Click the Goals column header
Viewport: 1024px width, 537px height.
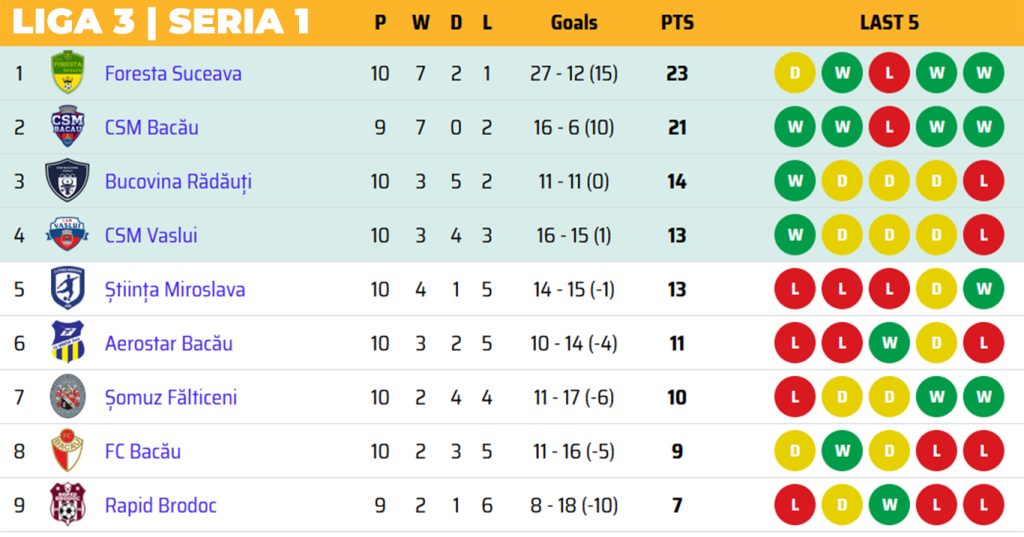[574, 22]
